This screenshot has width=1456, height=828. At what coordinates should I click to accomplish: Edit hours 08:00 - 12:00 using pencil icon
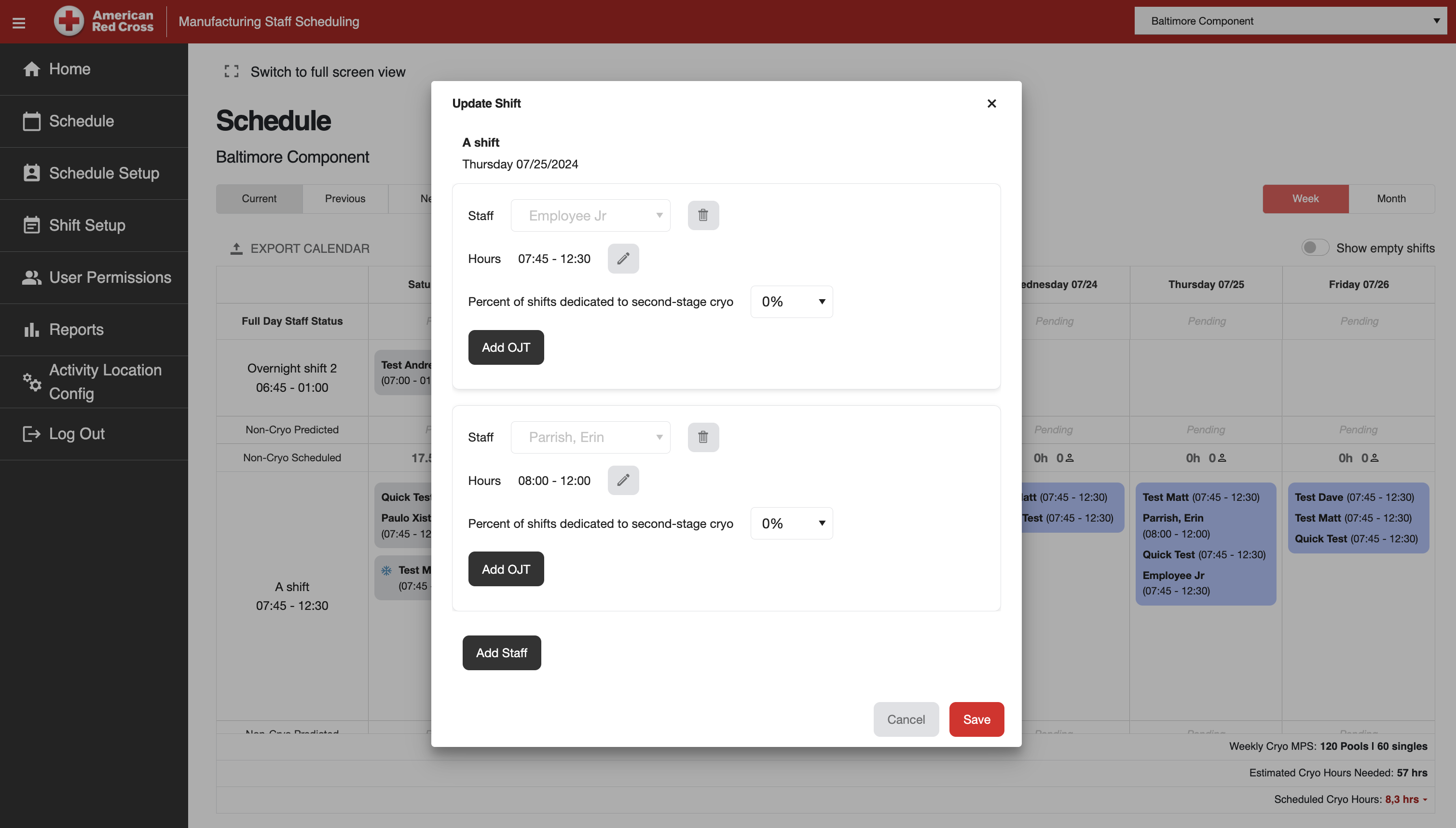click(623, 480)
